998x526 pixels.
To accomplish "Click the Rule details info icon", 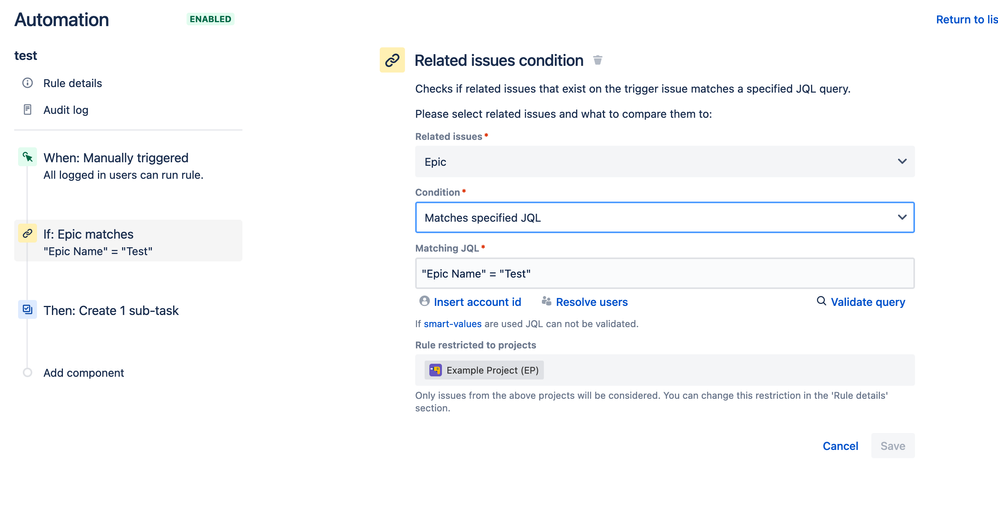I will point(28,83).
